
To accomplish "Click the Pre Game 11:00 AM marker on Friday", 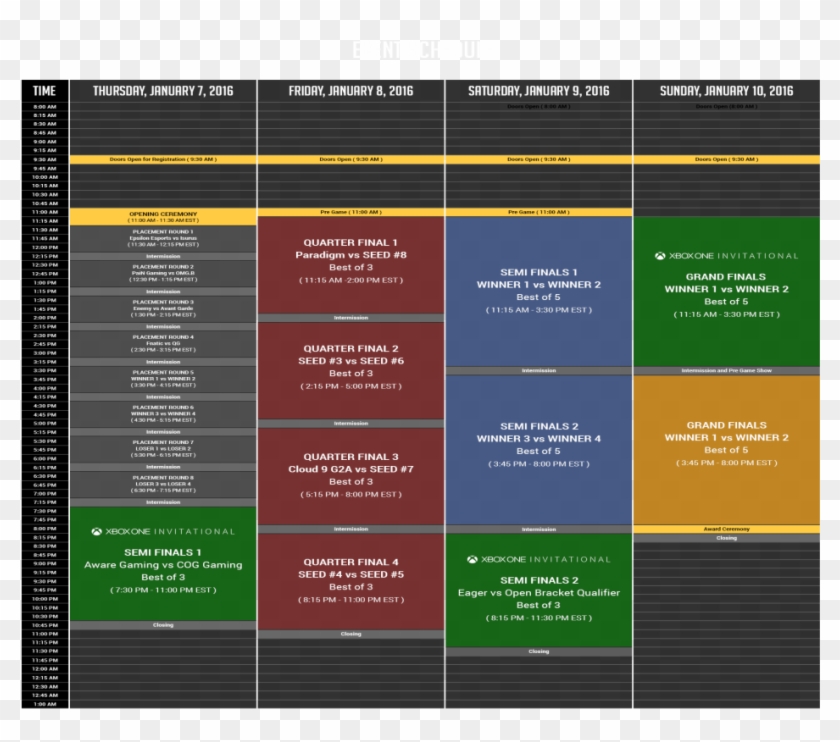I will pos(350,211).
